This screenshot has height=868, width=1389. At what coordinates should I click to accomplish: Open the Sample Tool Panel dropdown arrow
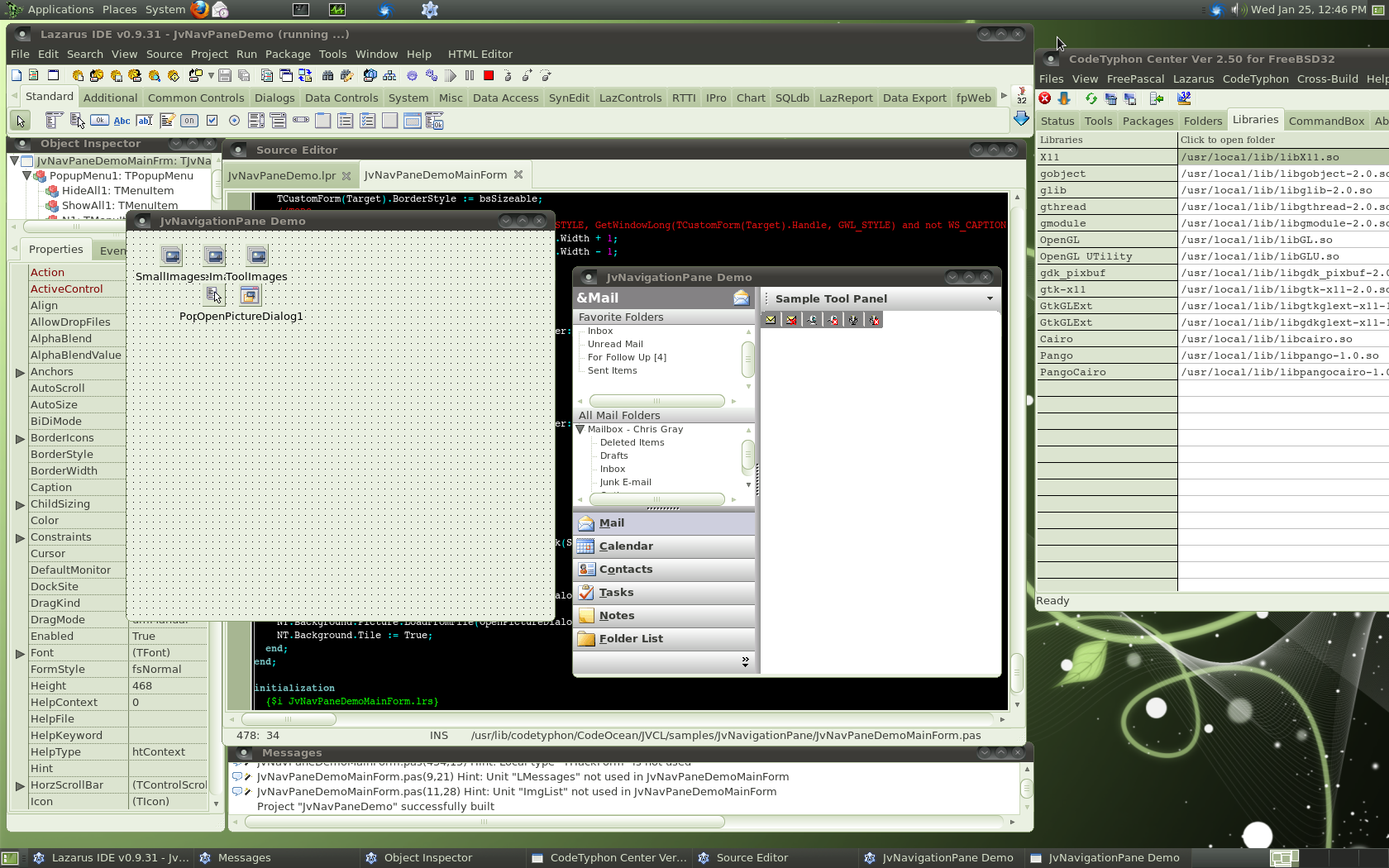[990, 298]
